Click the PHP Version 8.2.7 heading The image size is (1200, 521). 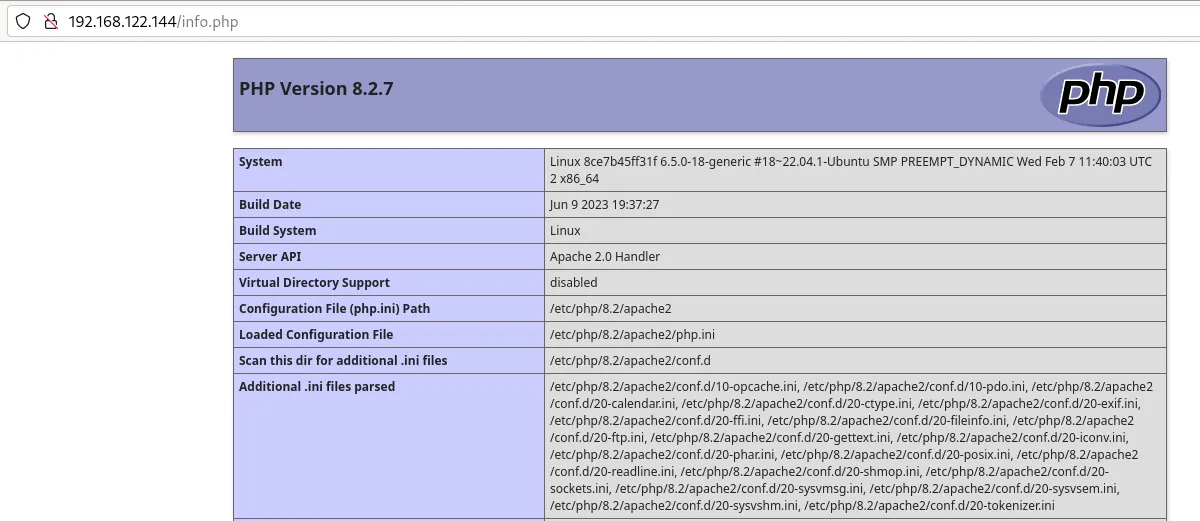pos(316,89)
